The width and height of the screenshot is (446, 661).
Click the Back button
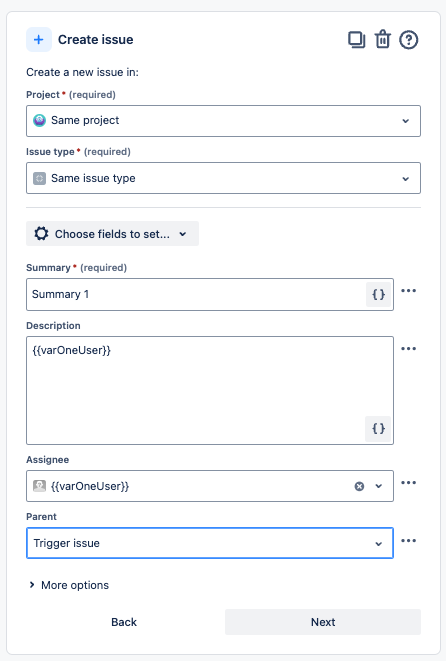[124, 622]
